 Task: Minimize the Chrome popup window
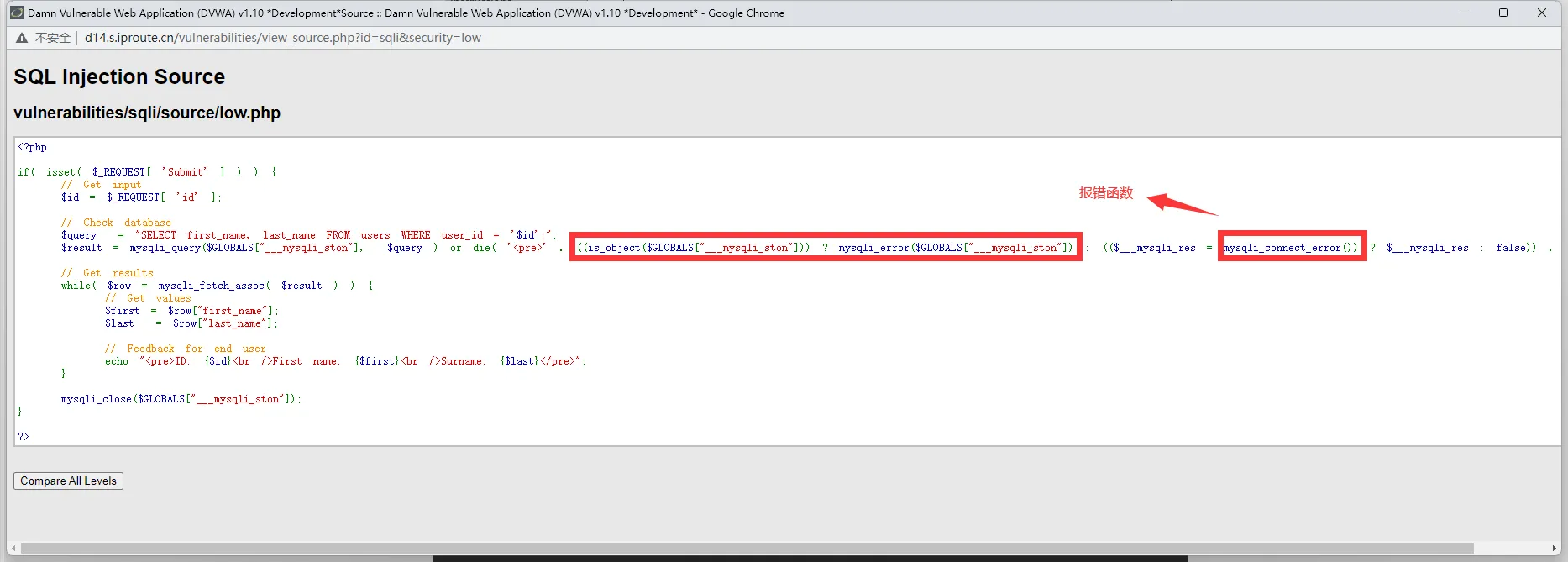(1465, 13)
